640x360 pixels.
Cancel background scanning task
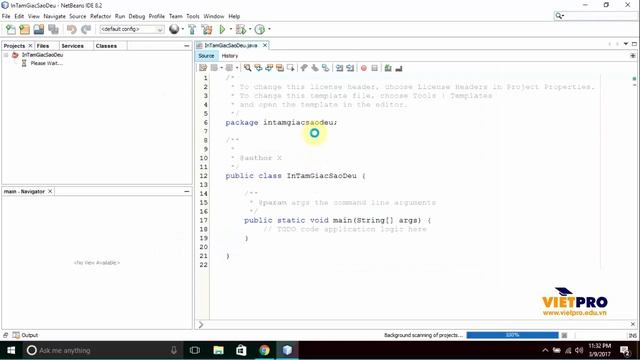click(564, 335)
